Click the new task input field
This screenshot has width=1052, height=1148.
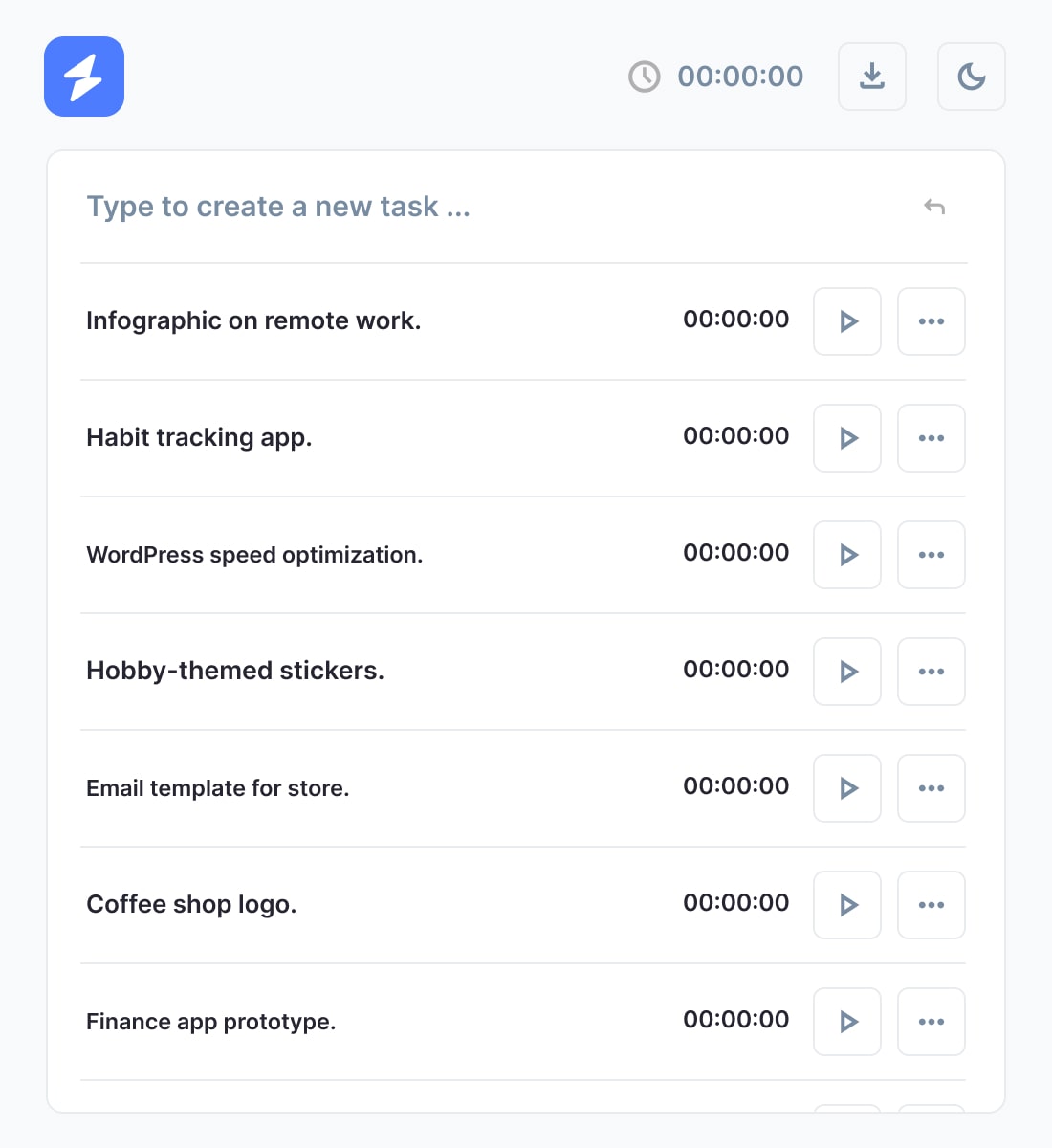(478, 207)
